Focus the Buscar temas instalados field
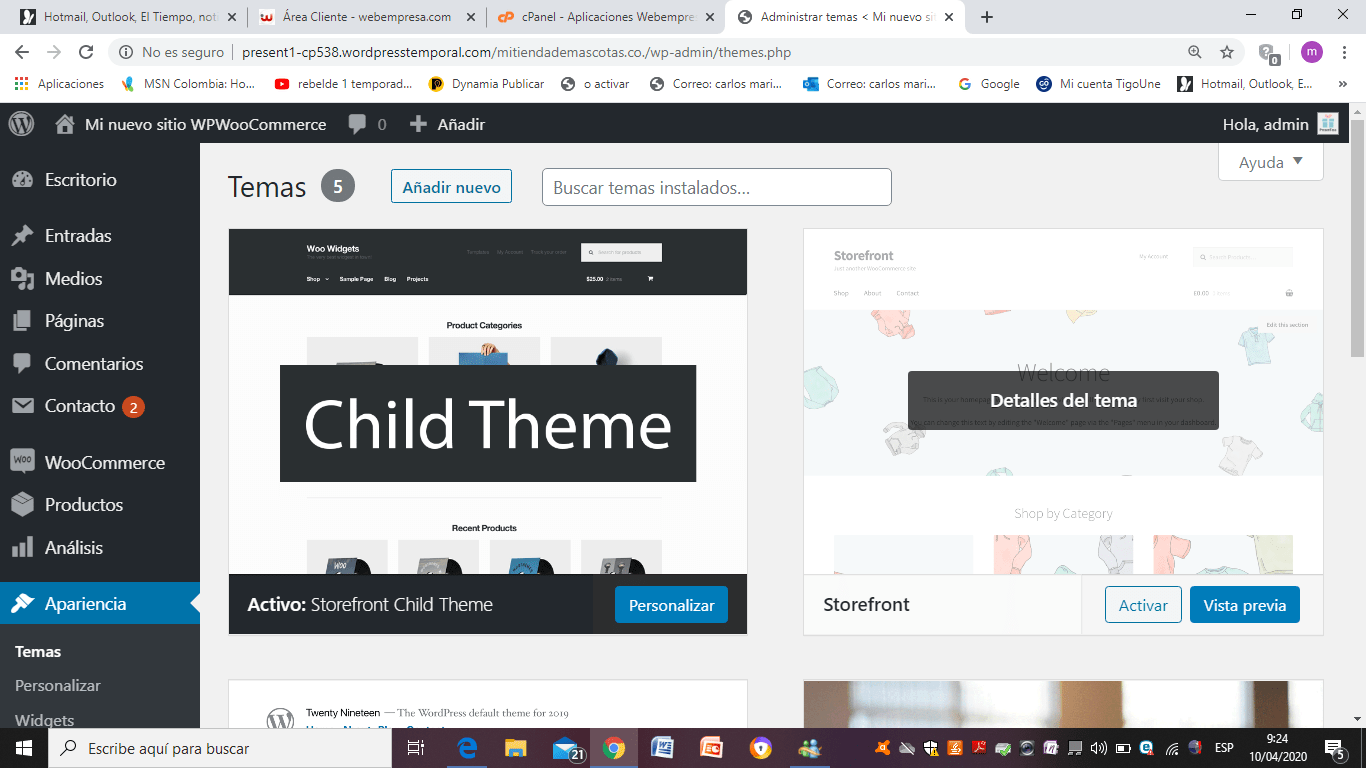Viewport: 1366px width, 768px height. (x=716, y=187)
